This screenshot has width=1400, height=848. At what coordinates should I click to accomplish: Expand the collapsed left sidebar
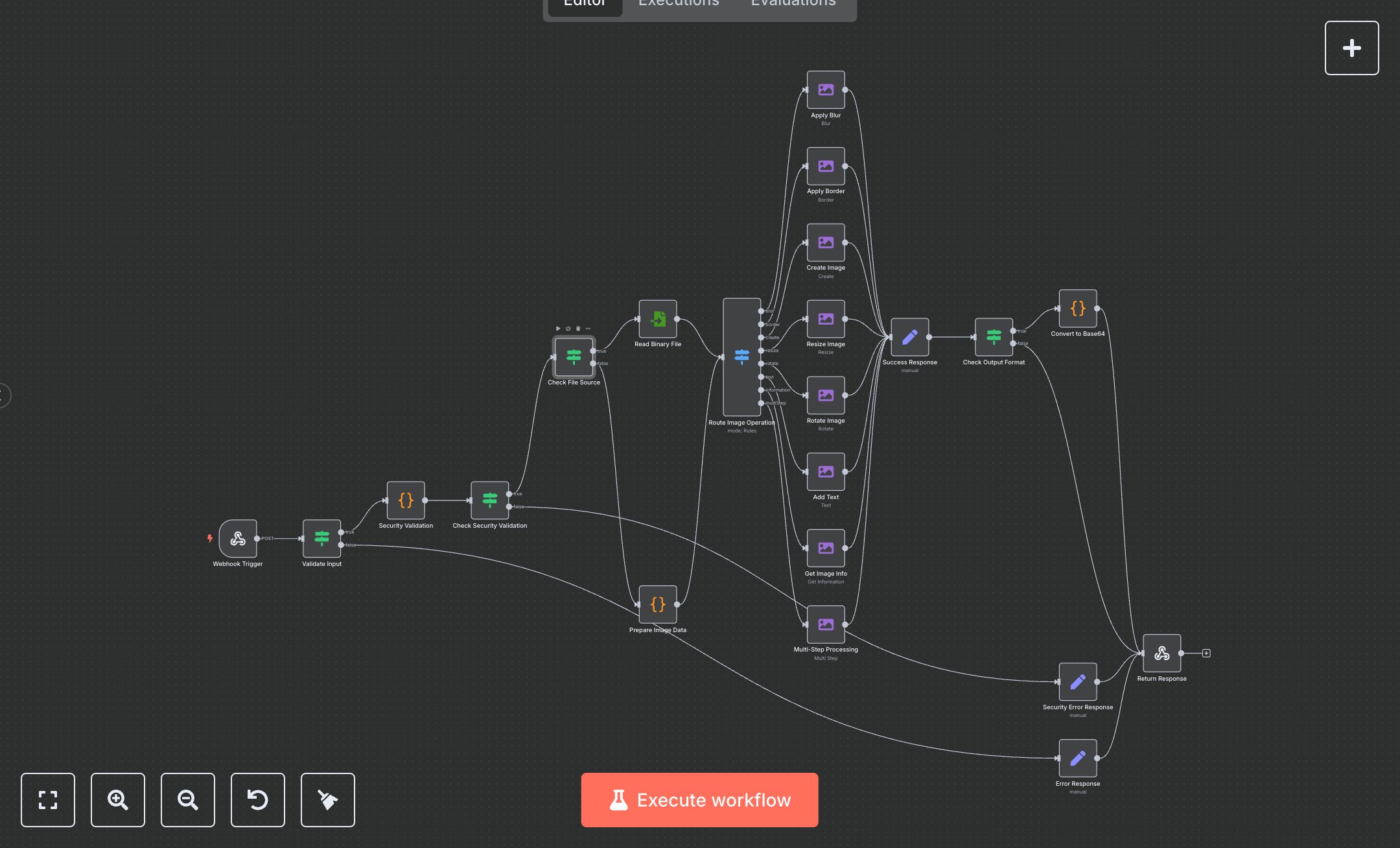(3, 395)
